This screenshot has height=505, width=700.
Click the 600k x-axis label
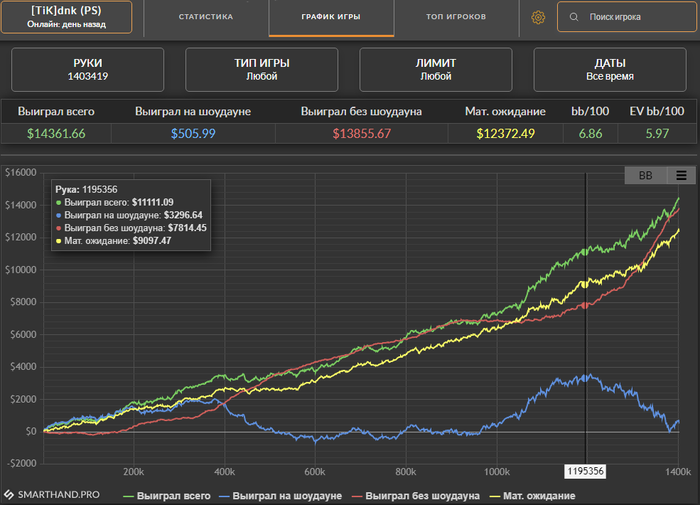pyautogui.click(x=315, y=472)
